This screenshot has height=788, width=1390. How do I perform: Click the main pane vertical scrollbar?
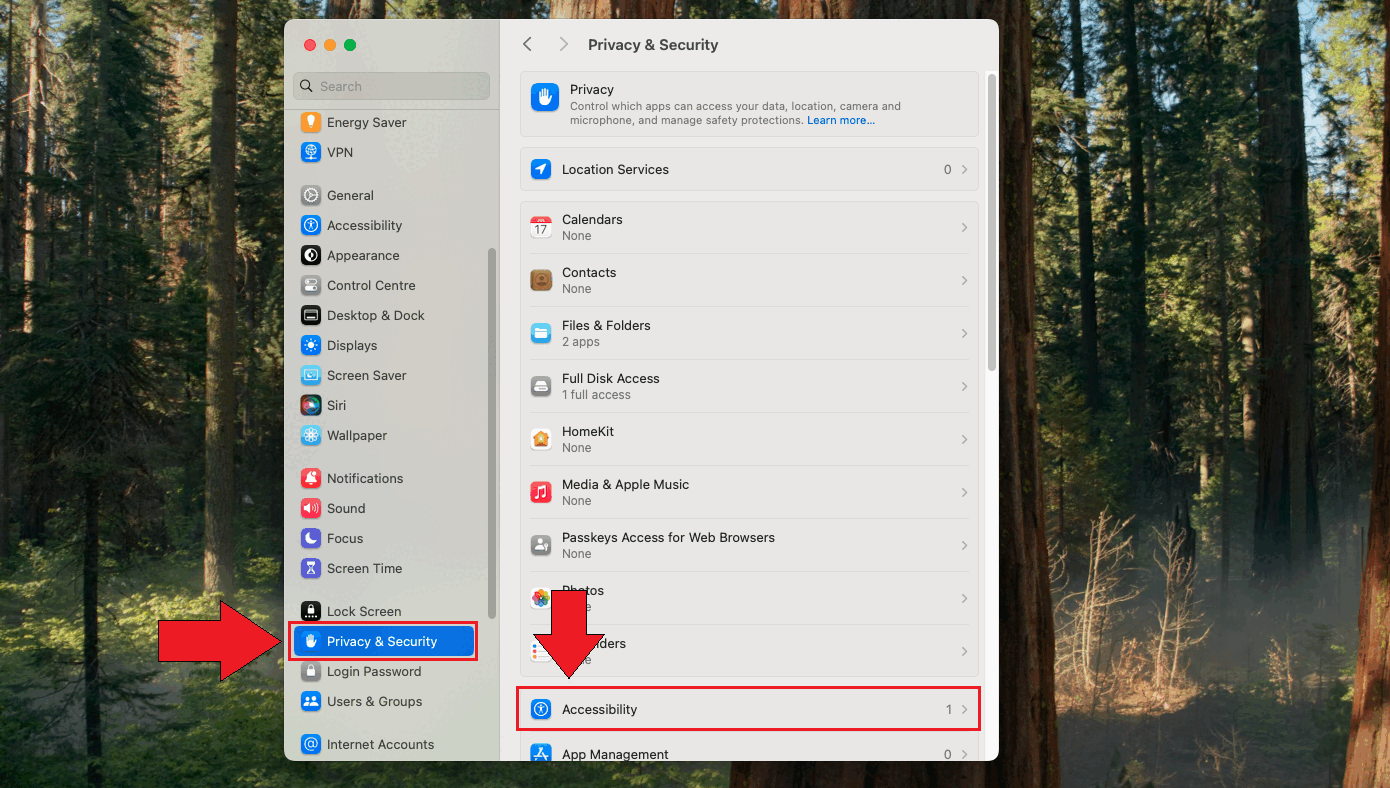pos(991,220)
